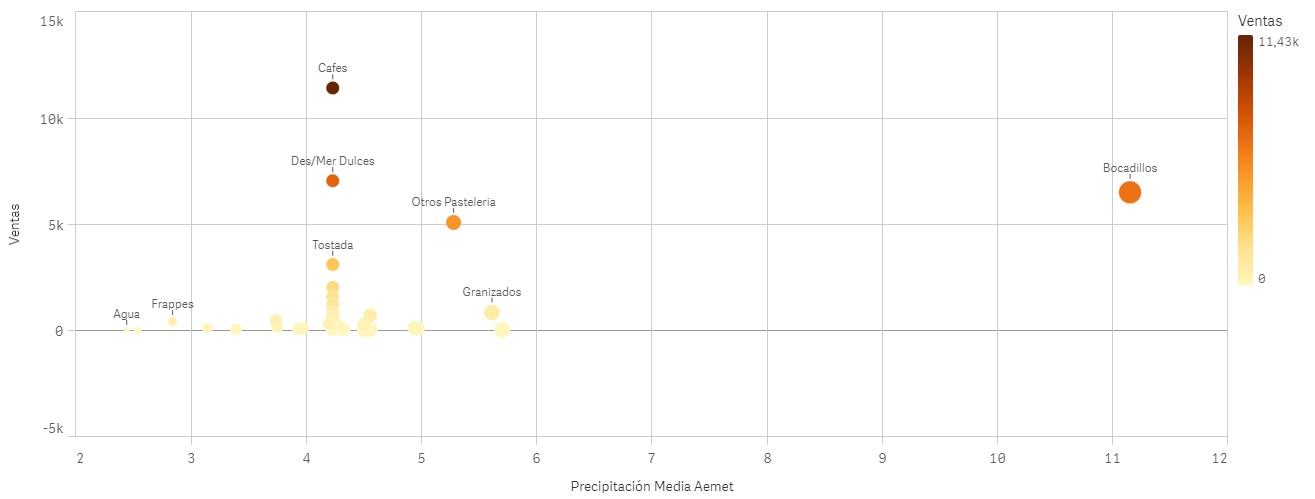Click the Bocadillos text label
Viewport: 1315px width, 499px height.
pyautogui.click(x=1130, y=168)
